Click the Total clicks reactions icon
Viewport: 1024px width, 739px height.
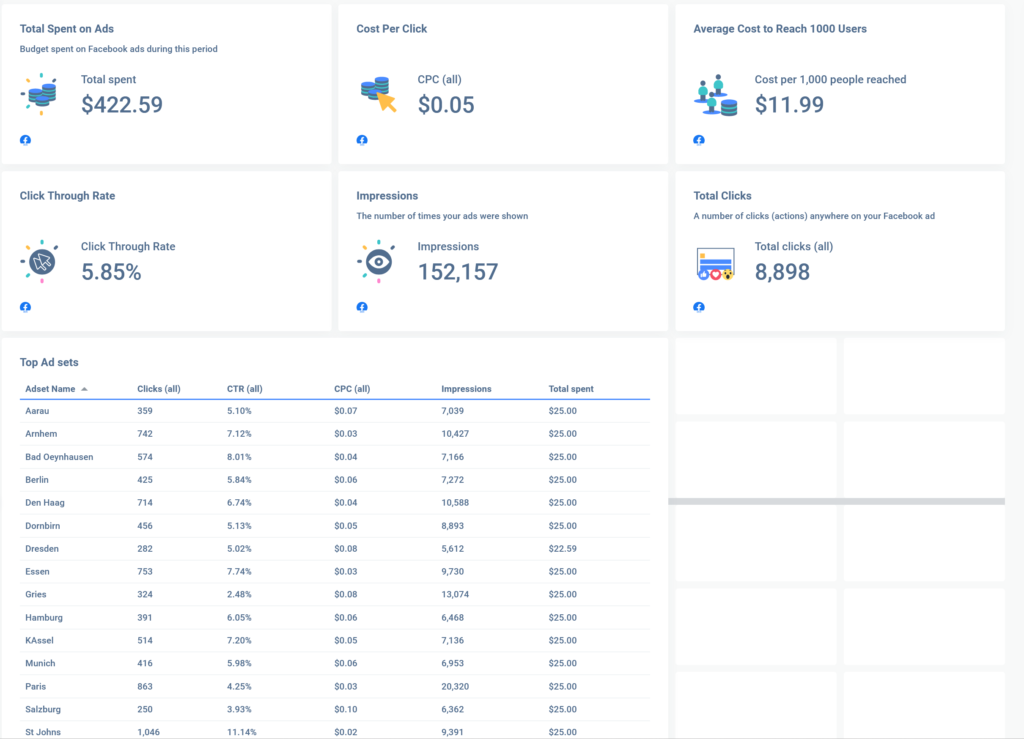715,264
